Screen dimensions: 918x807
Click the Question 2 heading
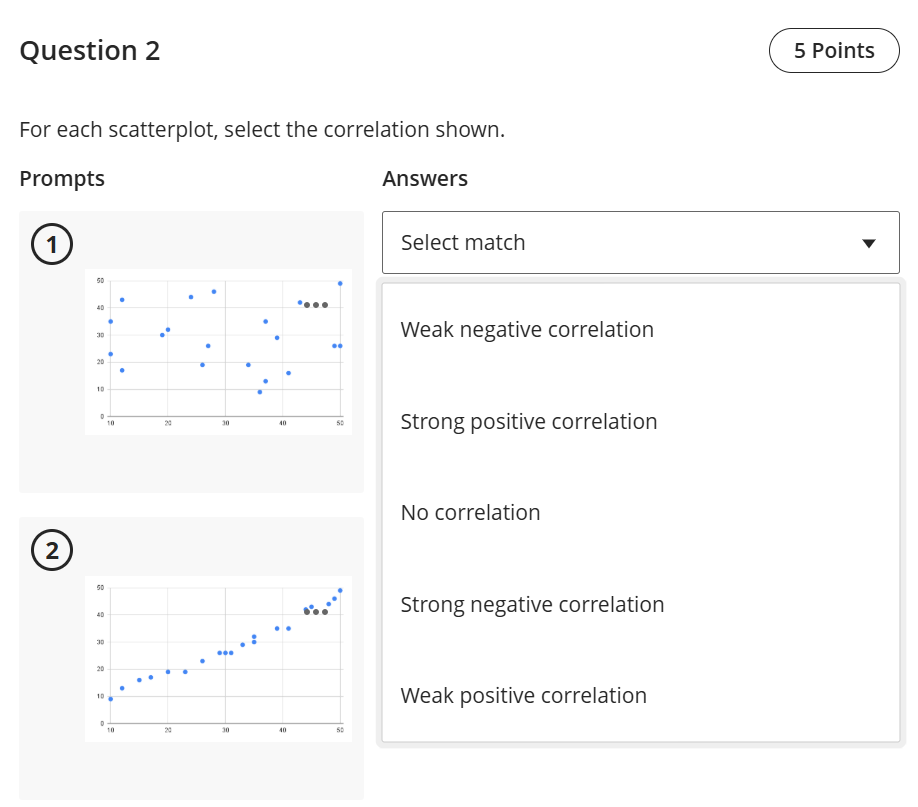tap(90, 51)
